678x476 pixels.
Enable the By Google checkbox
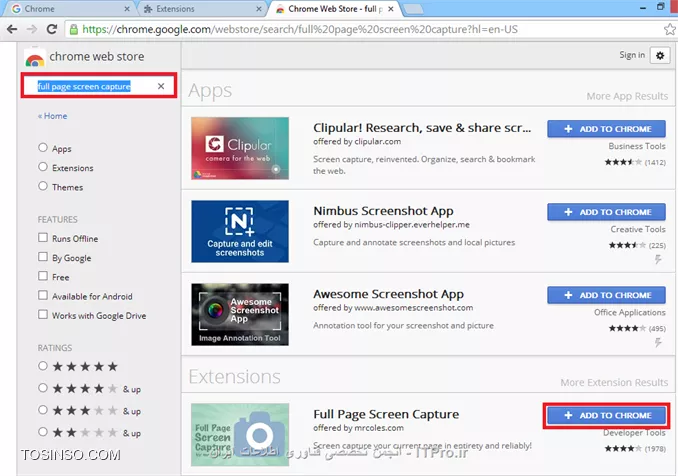42,257
